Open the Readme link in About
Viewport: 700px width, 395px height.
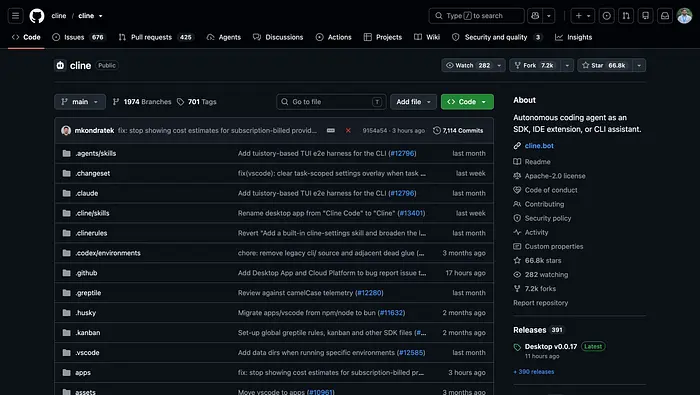(x=538, y=162)
